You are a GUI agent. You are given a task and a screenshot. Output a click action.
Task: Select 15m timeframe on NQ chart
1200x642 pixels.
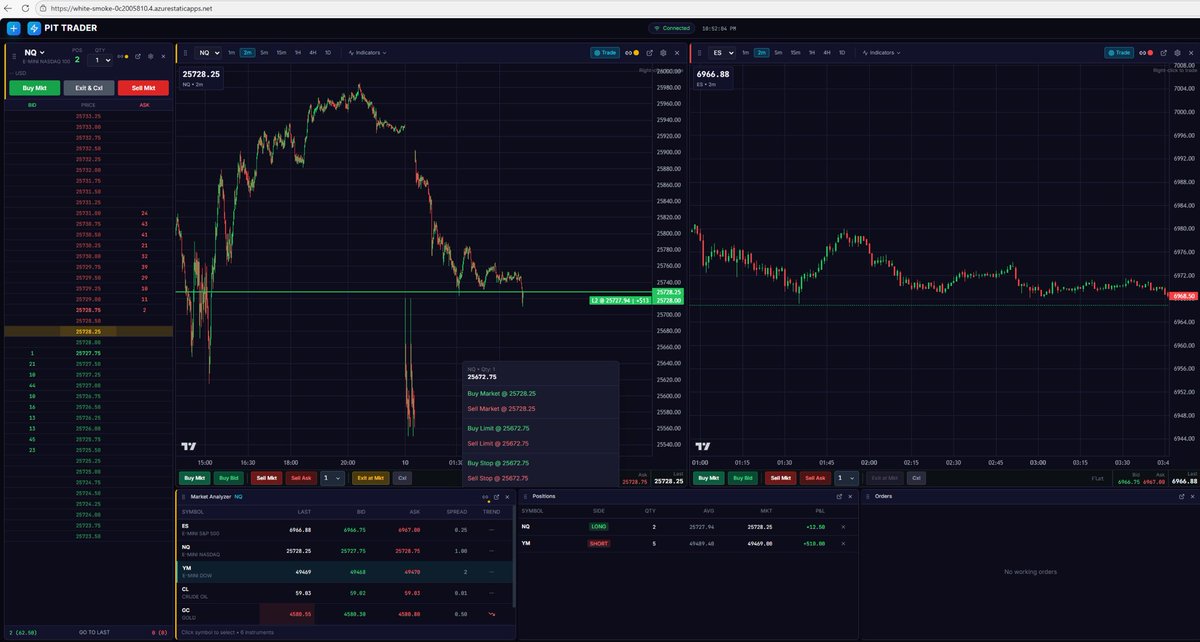[281, 52]
